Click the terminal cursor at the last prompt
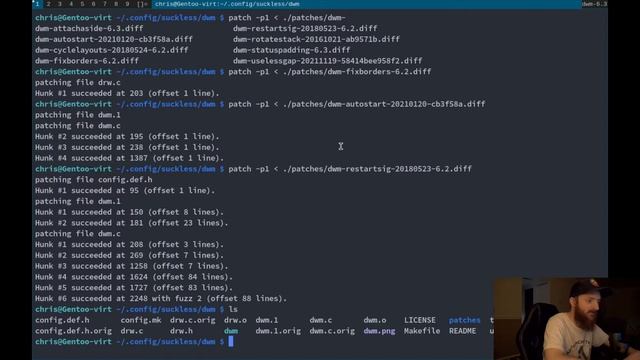640x360 pixels. pyautogui.click(x=231, y=342)
